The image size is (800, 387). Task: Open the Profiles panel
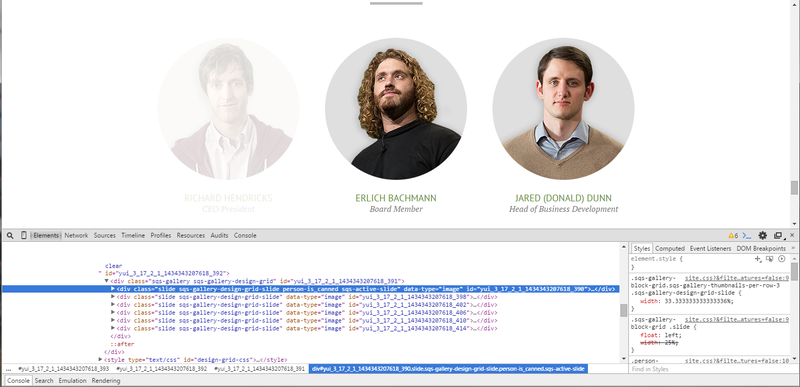[x=161, y=236]
